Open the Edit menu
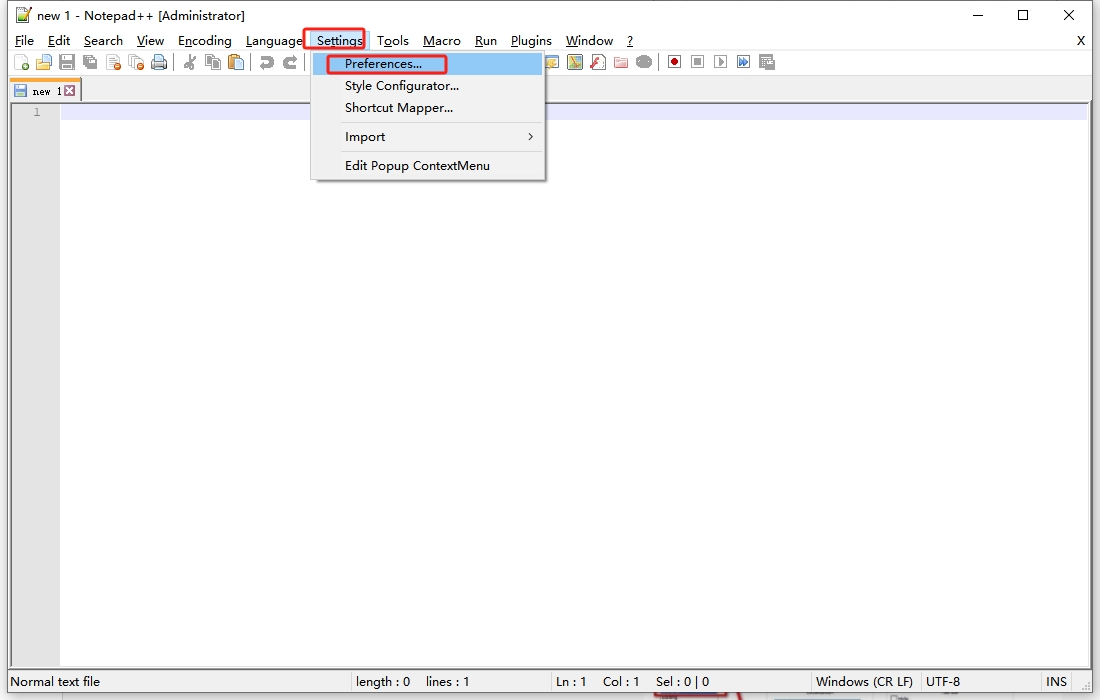The image size is (1100, 700). click(59, 41)
